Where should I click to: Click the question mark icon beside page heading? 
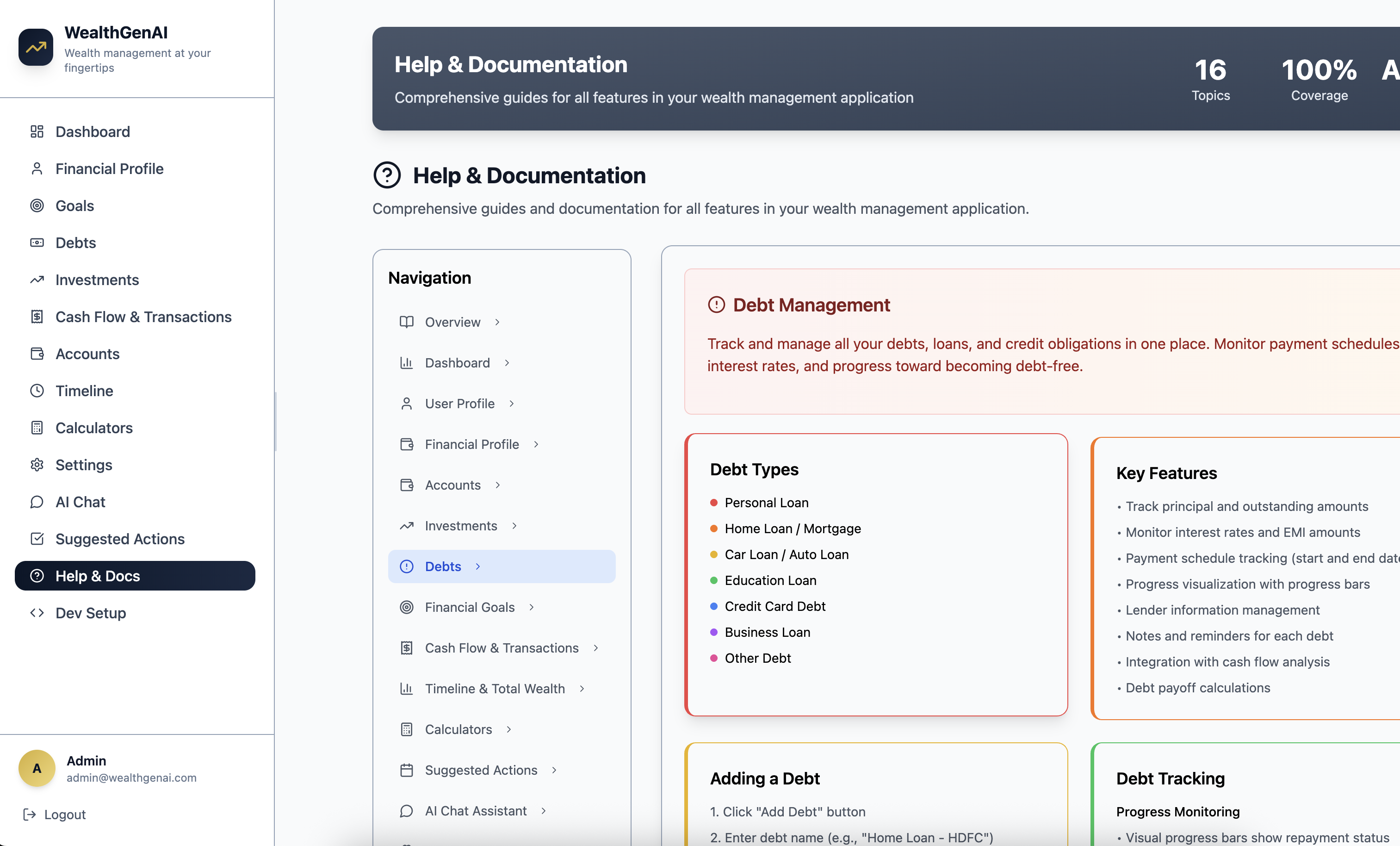coord(387,175)
